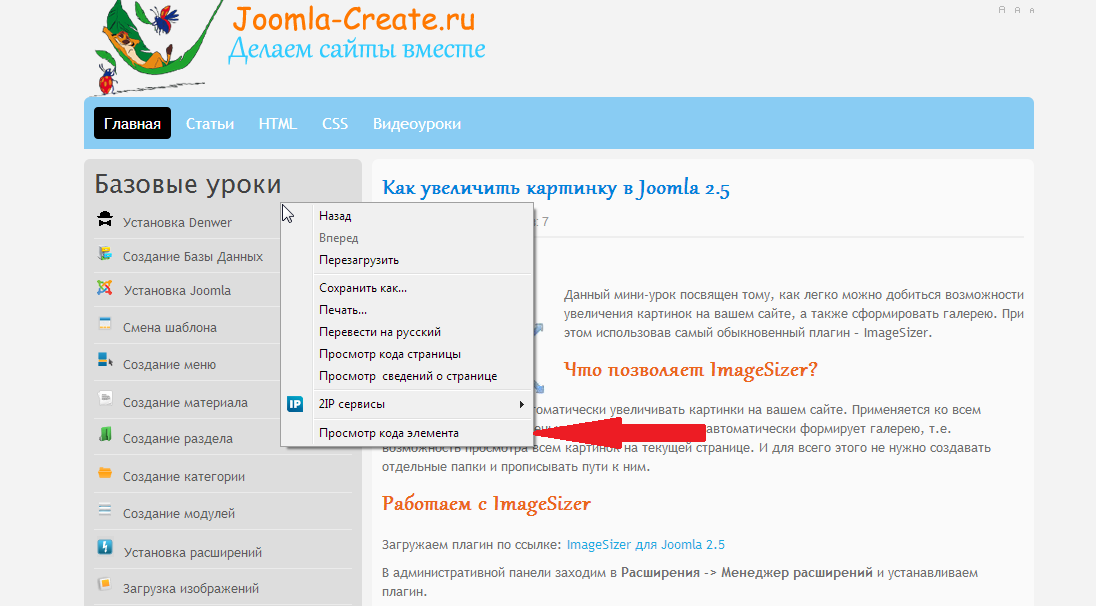Click the Joomla logo icon in sidebar
1096x606 pixels.
tap(105, 289)
